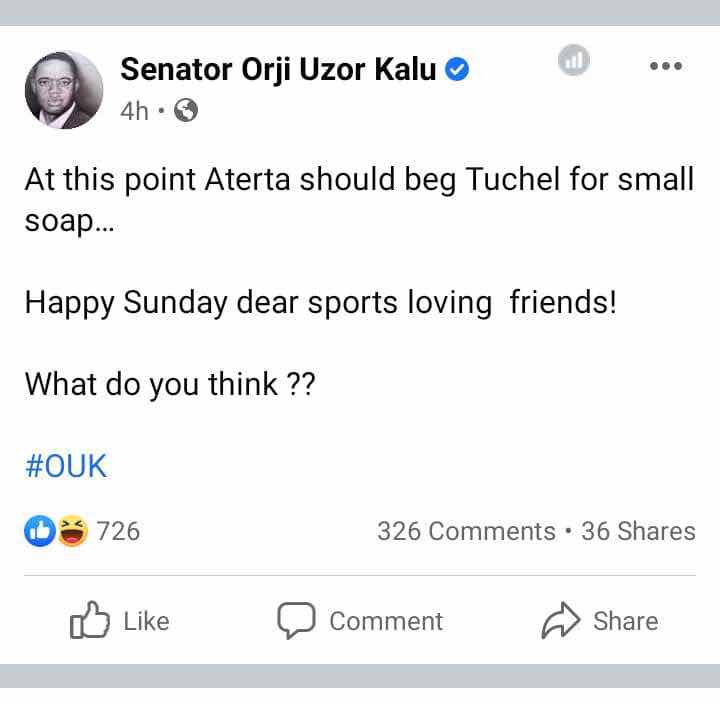Image resolution: width=720 pixels, height=704 pixels.
Task: Visit the Senator Orji Uzor Kalu page name
Action: point(278,69)
